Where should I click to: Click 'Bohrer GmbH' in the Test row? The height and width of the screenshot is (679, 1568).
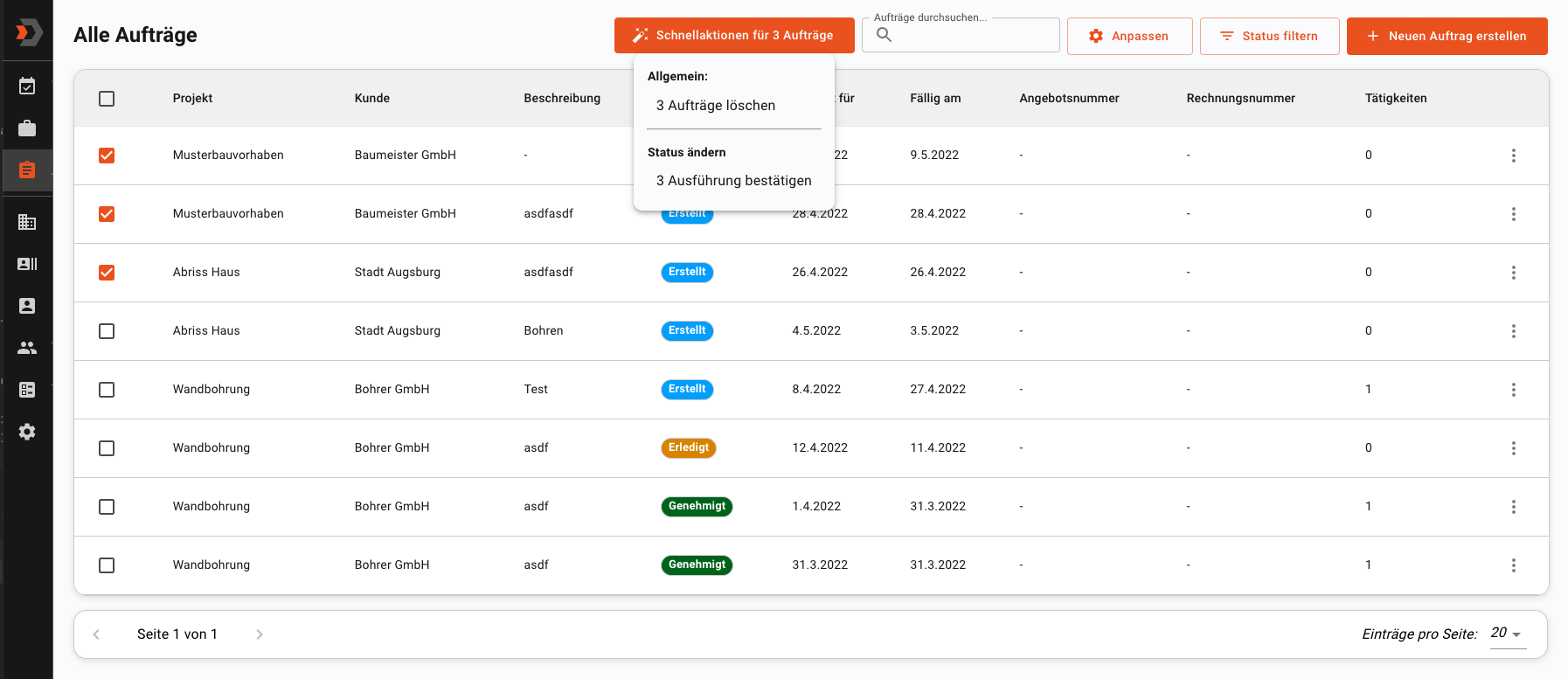[x=392, y=390]
